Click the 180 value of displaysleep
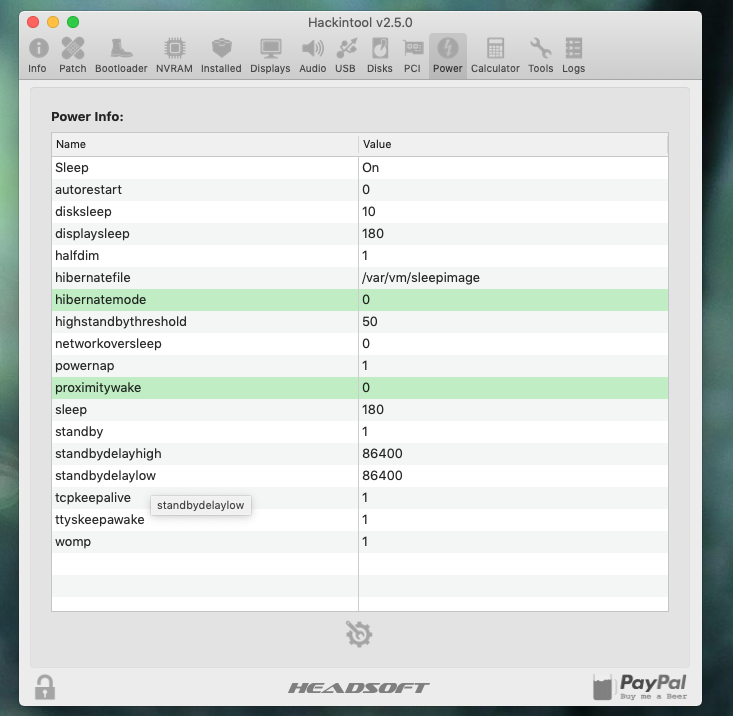The image size is (733, 716). pyautogui.click(x=373, y=233)
